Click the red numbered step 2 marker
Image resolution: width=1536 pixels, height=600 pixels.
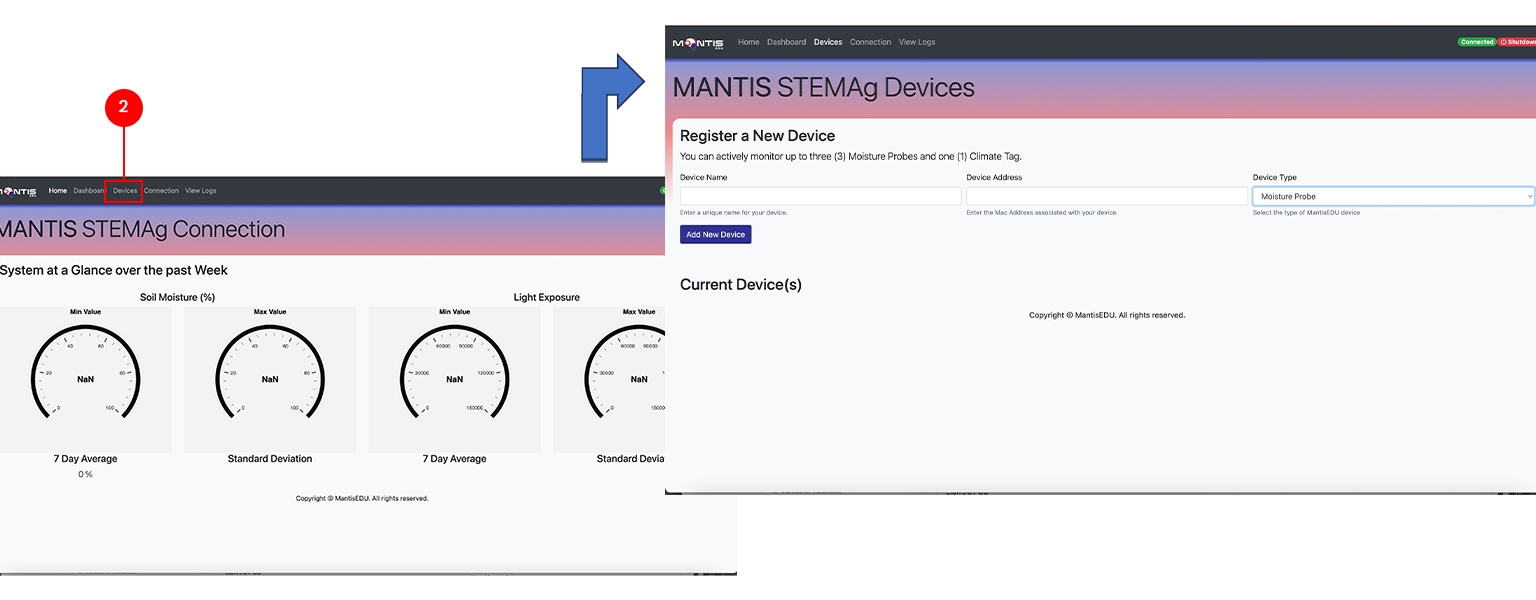pos(124,108)
